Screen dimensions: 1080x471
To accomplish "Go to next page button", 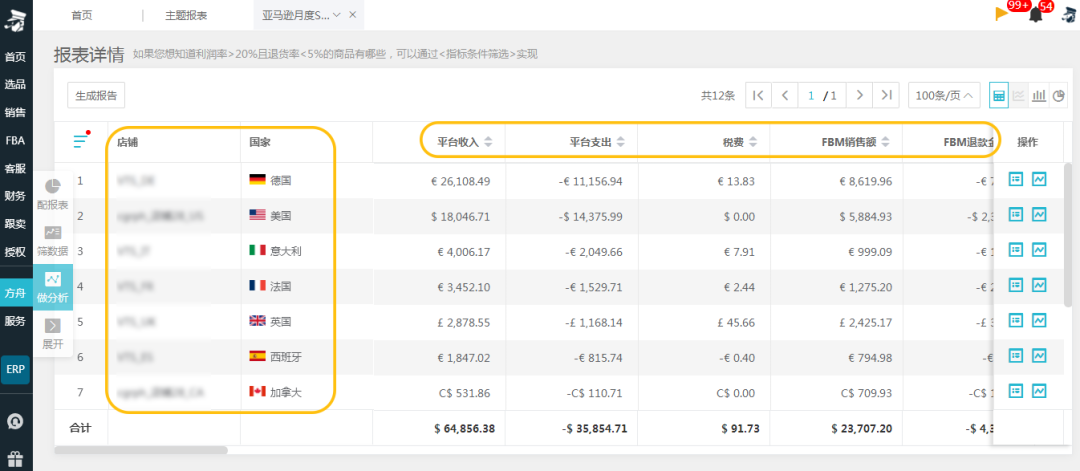I will [x=859, y=96].
